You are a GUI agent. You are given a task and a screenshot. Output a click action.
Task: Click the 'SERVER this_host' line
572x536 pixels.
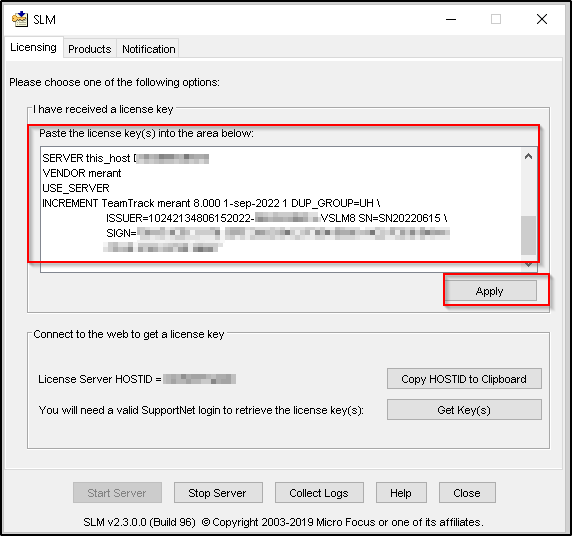pyautogui.click(x=125, y=158)
